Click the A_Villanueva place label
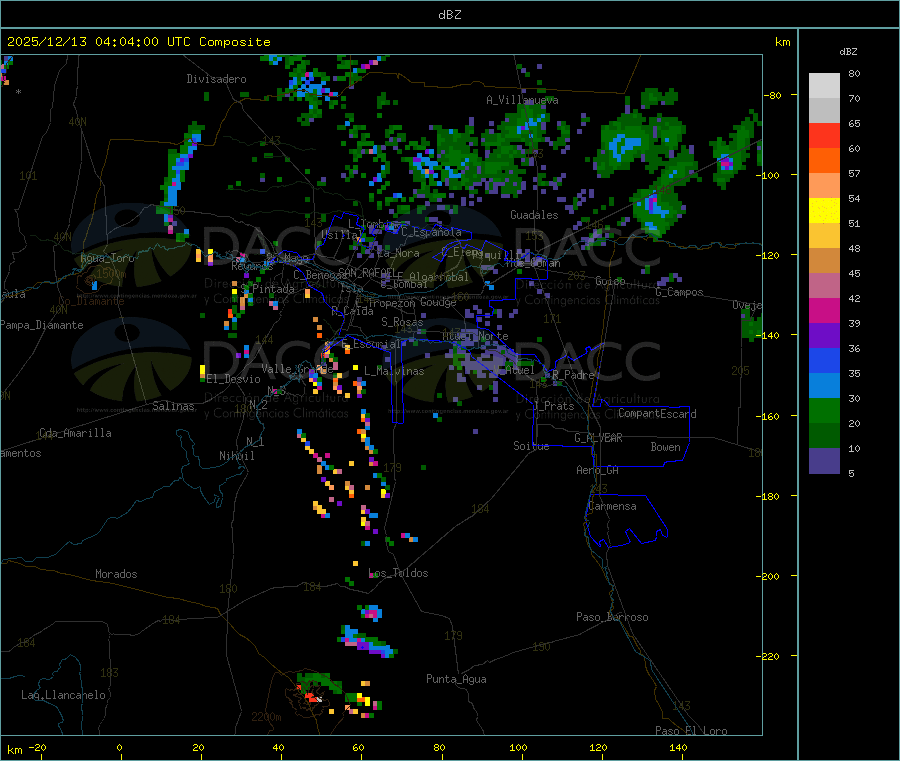Image resolution: width=900 pixels, height=761 pixels. click(522, 100)
